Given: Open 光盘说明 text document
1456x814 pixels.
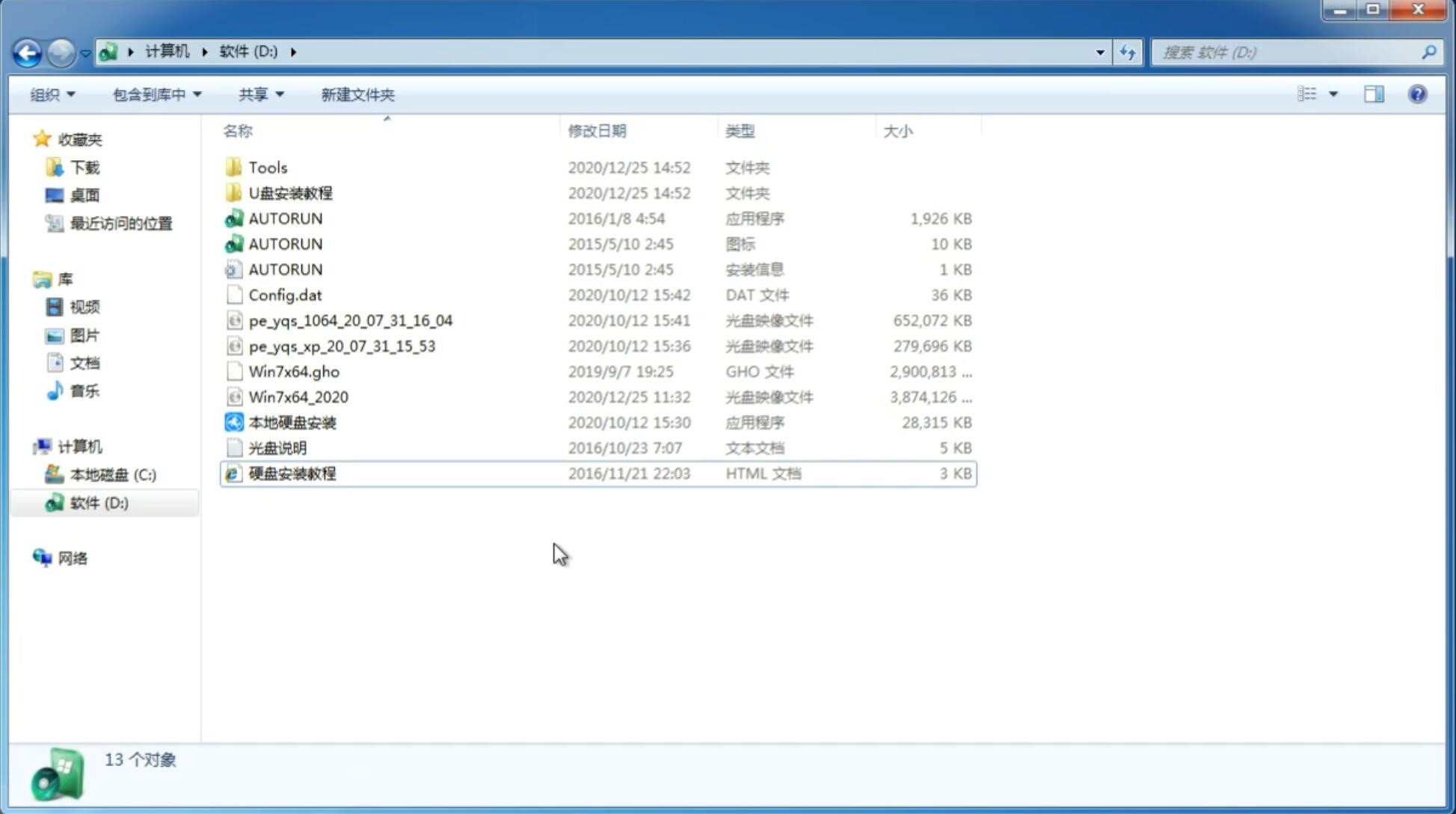Looking at the screenshot, I should pos(277,447).
